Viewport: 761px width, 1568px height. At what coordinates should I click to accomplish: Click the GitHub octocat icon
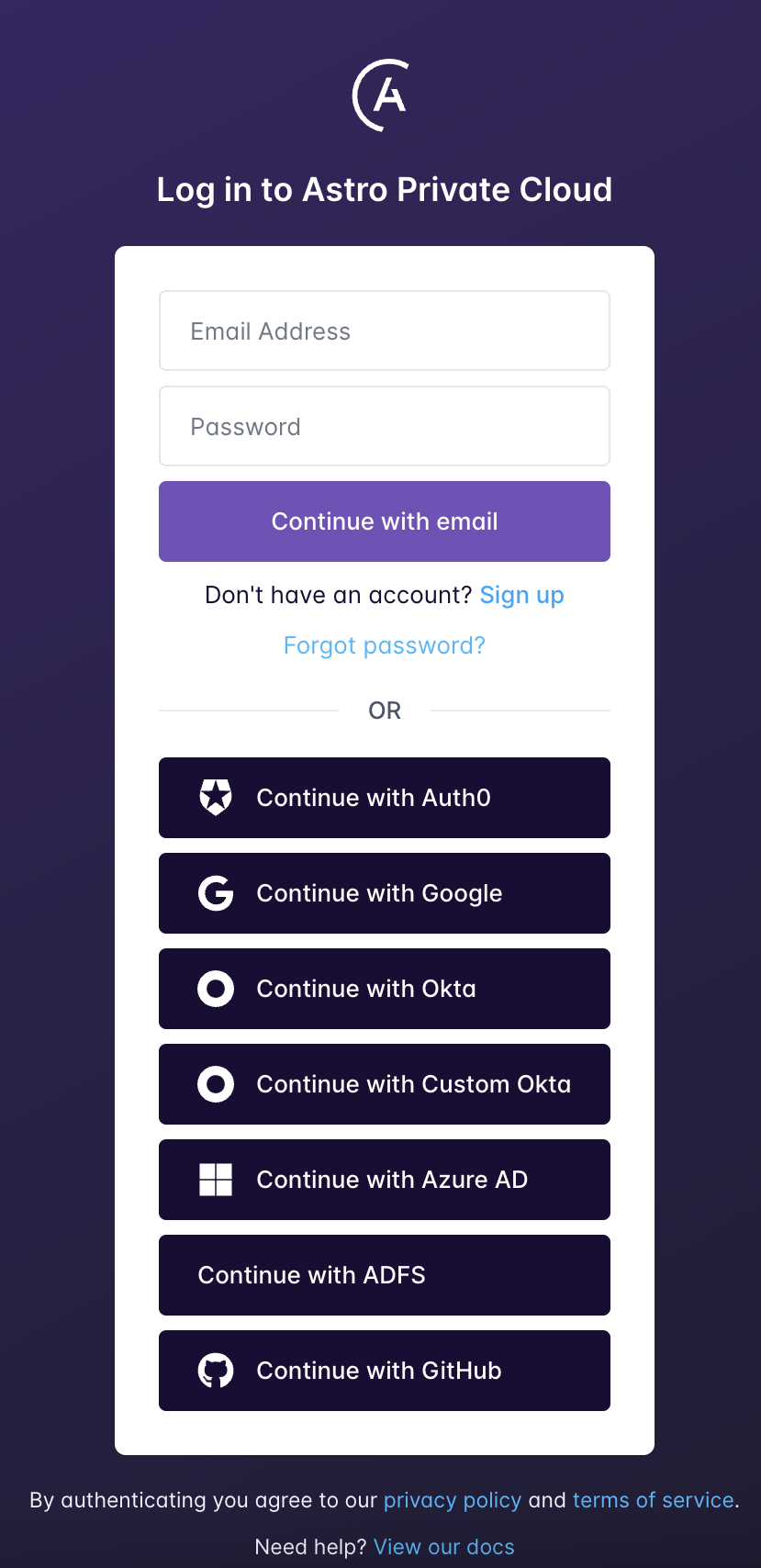[x=215, y=1371]
